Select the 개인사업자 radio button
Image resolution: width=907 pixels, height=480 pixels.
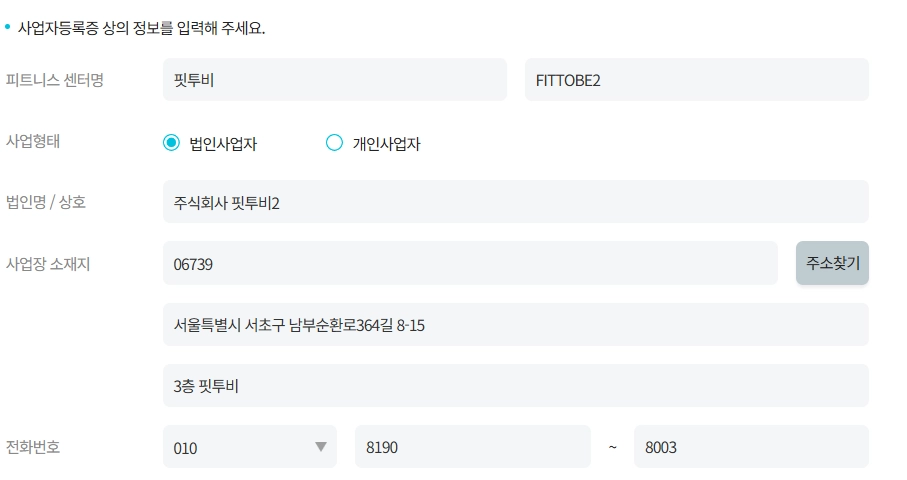pyautogui.click(x=335, y=143)
